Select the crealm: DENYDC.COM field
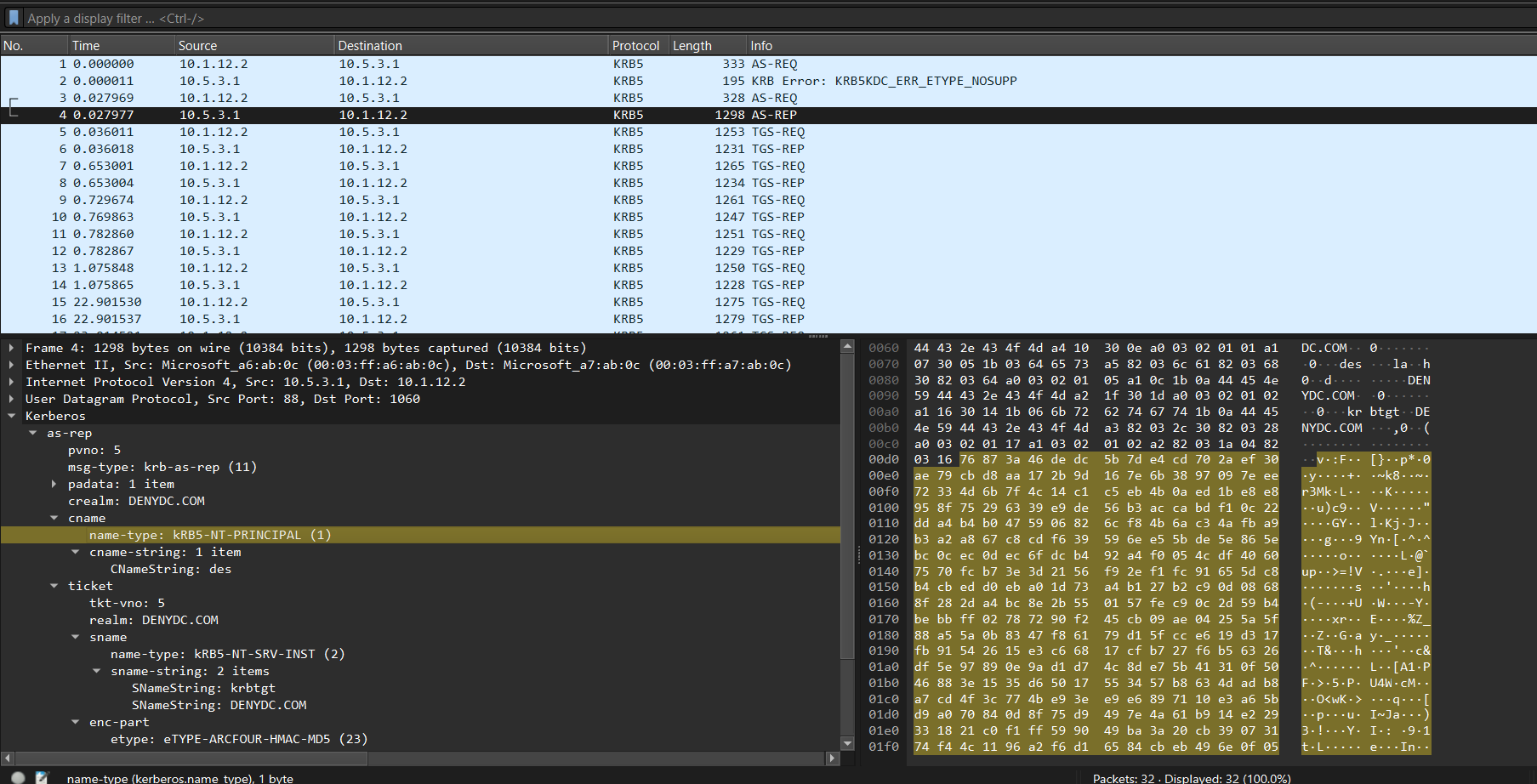1537x784 pixels. (x=136, y=501)
